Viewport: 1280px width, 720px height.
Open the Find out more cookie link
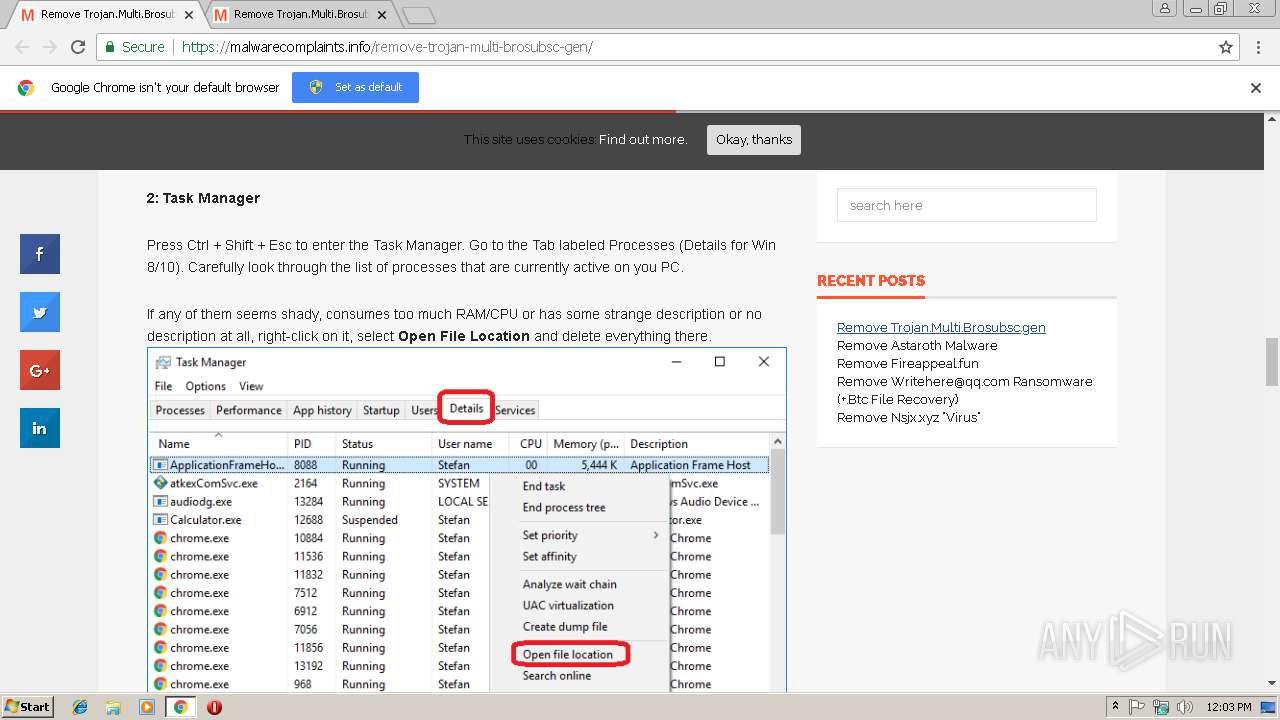643,140
